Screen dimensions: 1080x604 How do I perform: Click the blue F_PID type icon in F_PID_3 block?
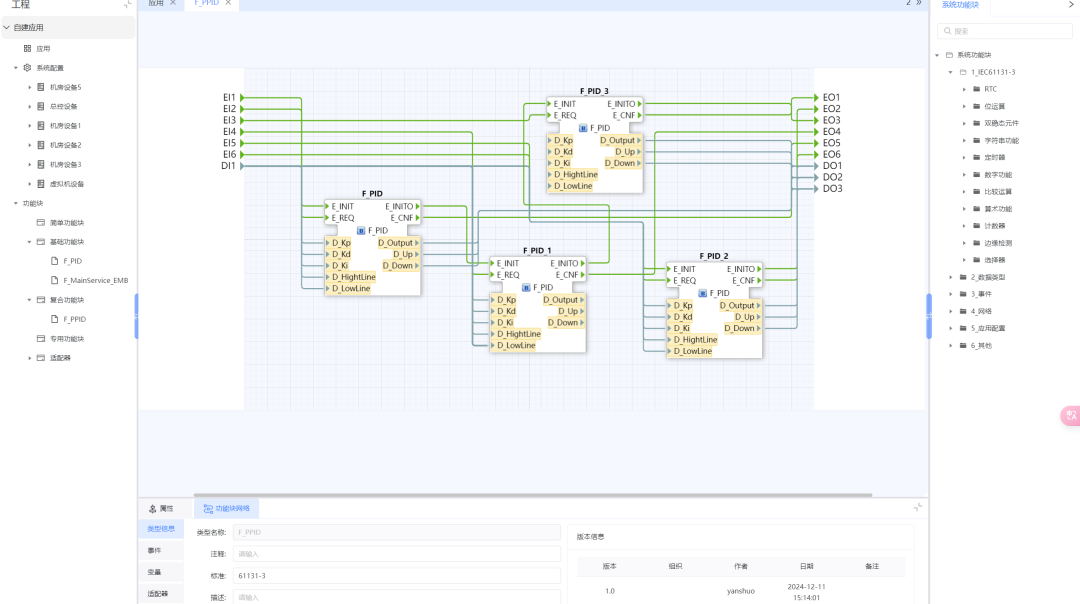583,128
